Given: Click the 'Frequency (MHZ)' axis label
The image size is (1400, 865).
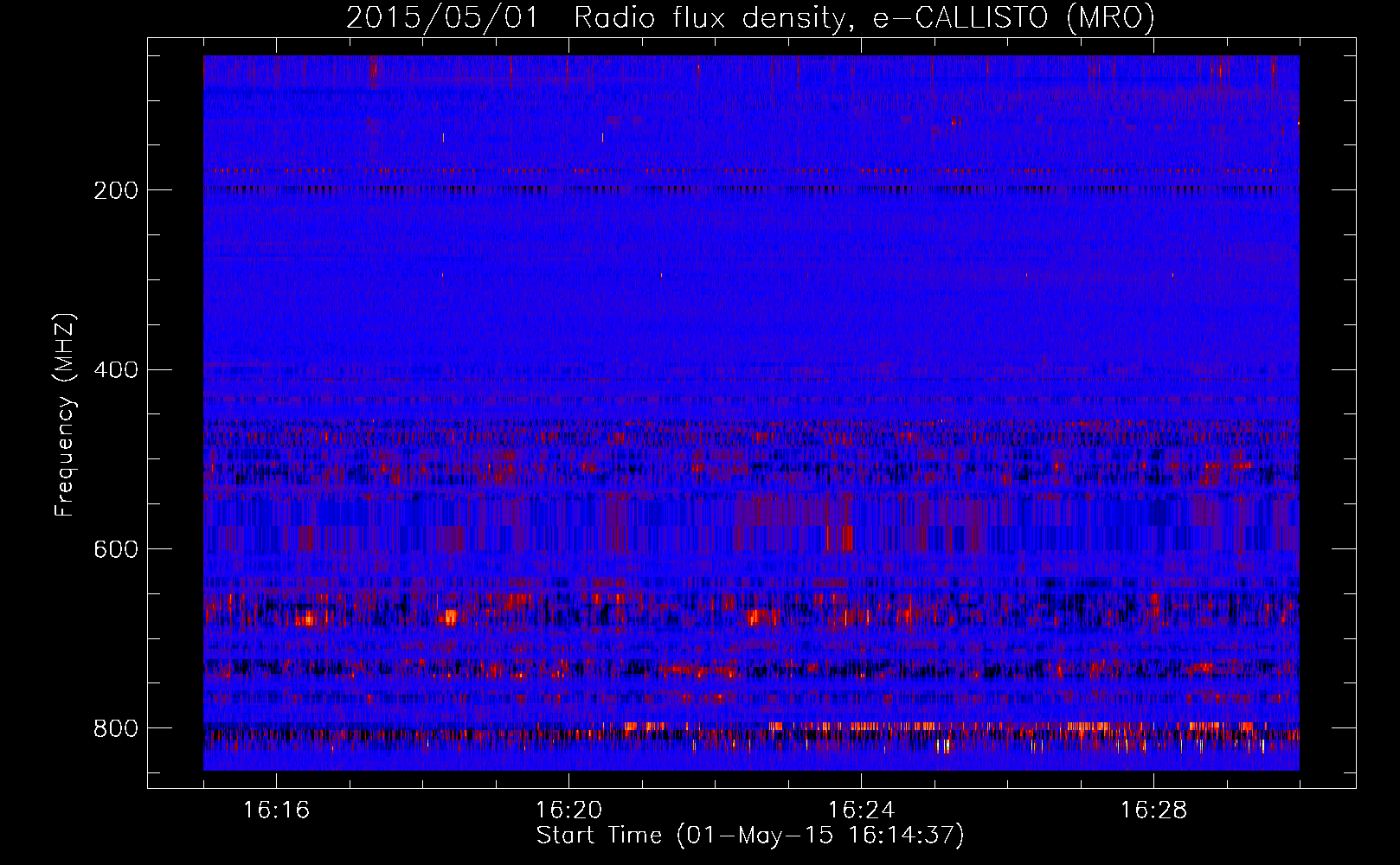Looking at the screenshot, I should 65,414.
